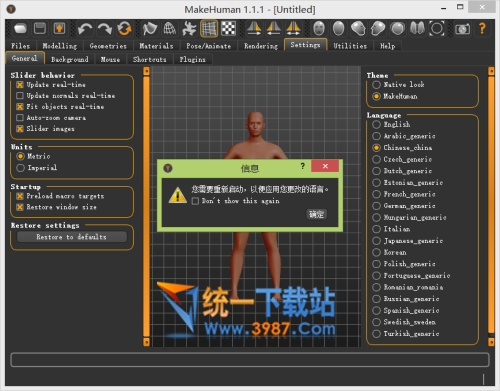Switch to Background settings sub-tab
Image resolution: width=500 pixels, height=391 pixels.
click(x=70, y=59)
